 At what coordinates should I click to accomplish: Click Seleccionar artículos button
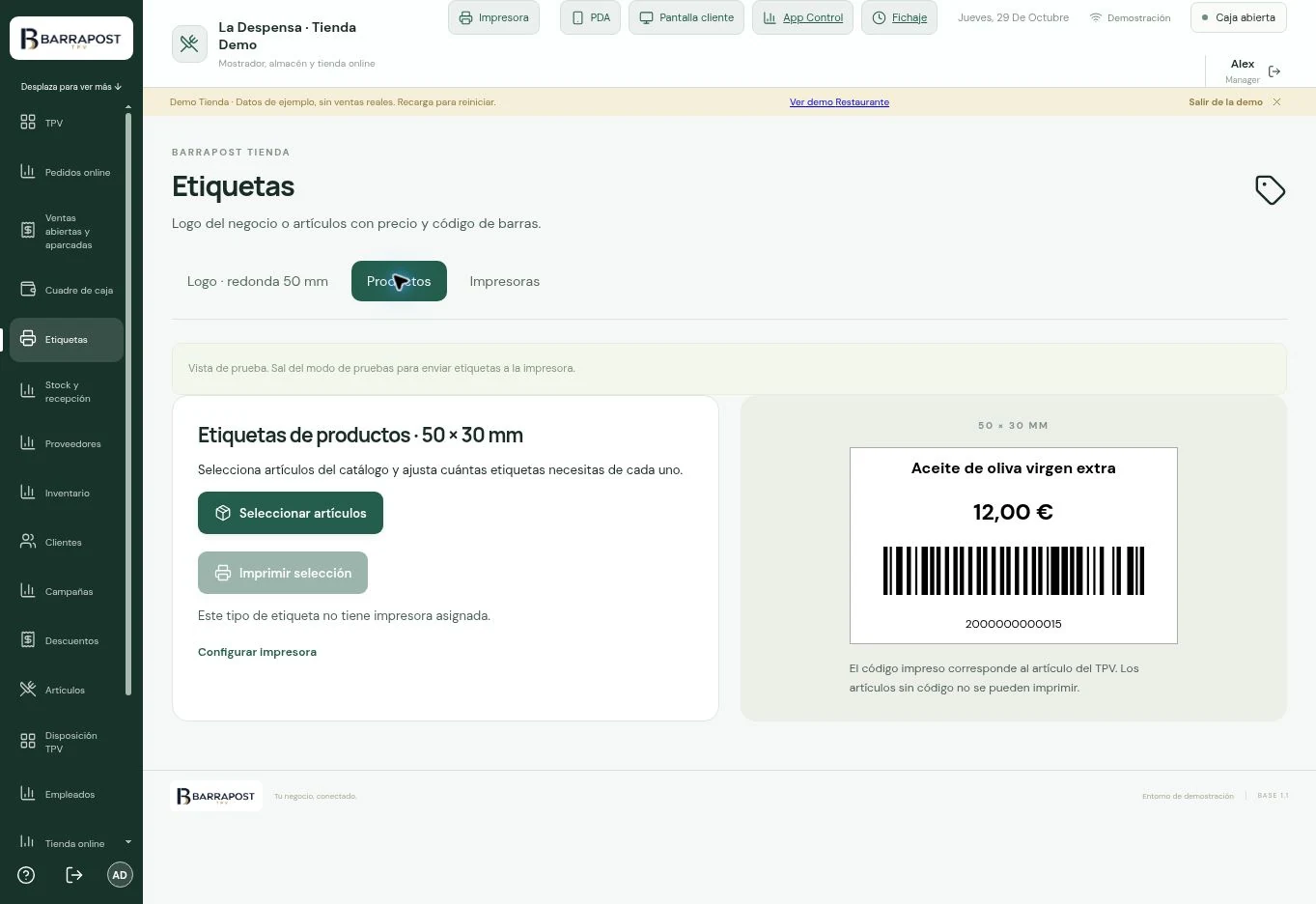(x=291, y=513)
